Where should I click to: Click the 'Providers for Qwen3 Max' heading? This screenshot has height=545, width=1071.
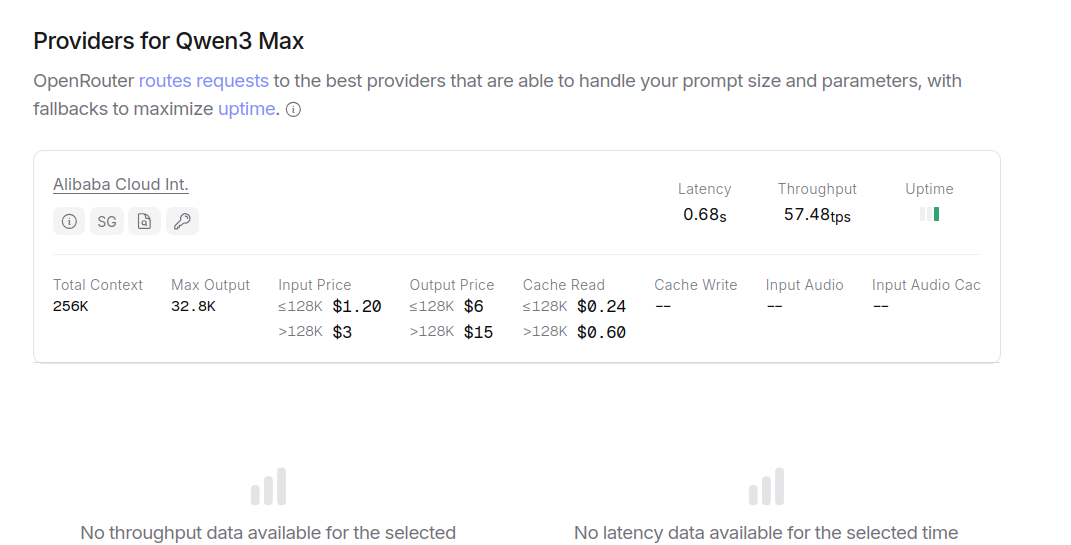point(169,41)
